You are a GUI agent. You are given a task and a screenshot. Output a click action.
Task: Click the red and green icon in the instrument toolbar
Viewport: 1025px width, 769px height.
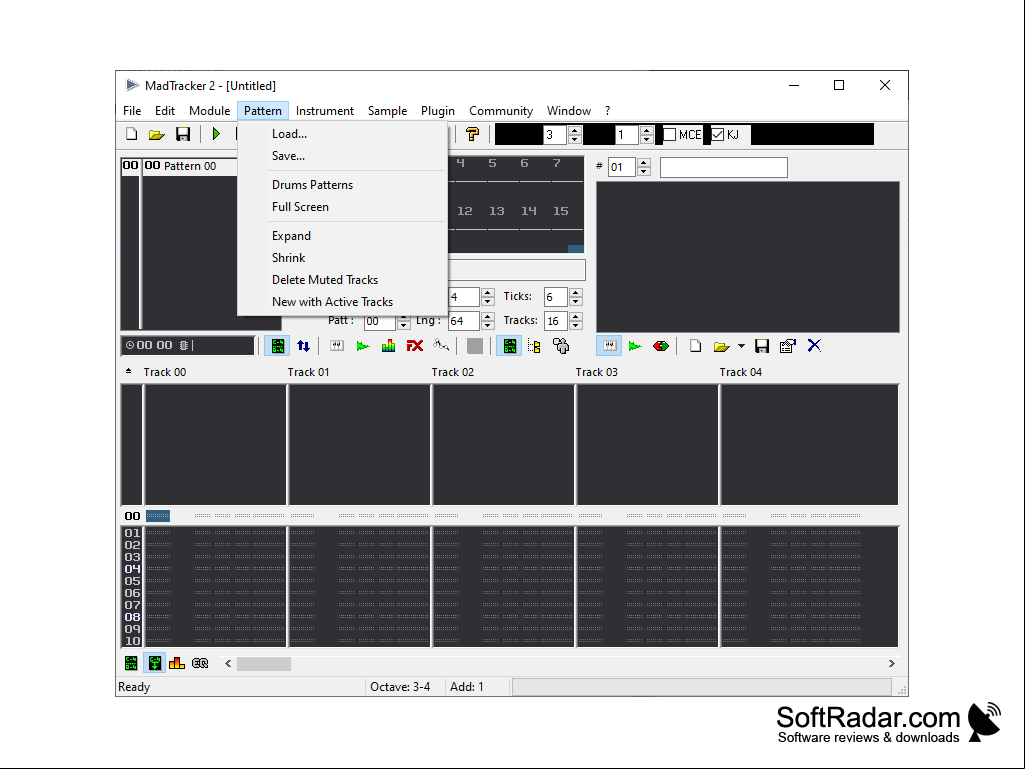point(661,346)
